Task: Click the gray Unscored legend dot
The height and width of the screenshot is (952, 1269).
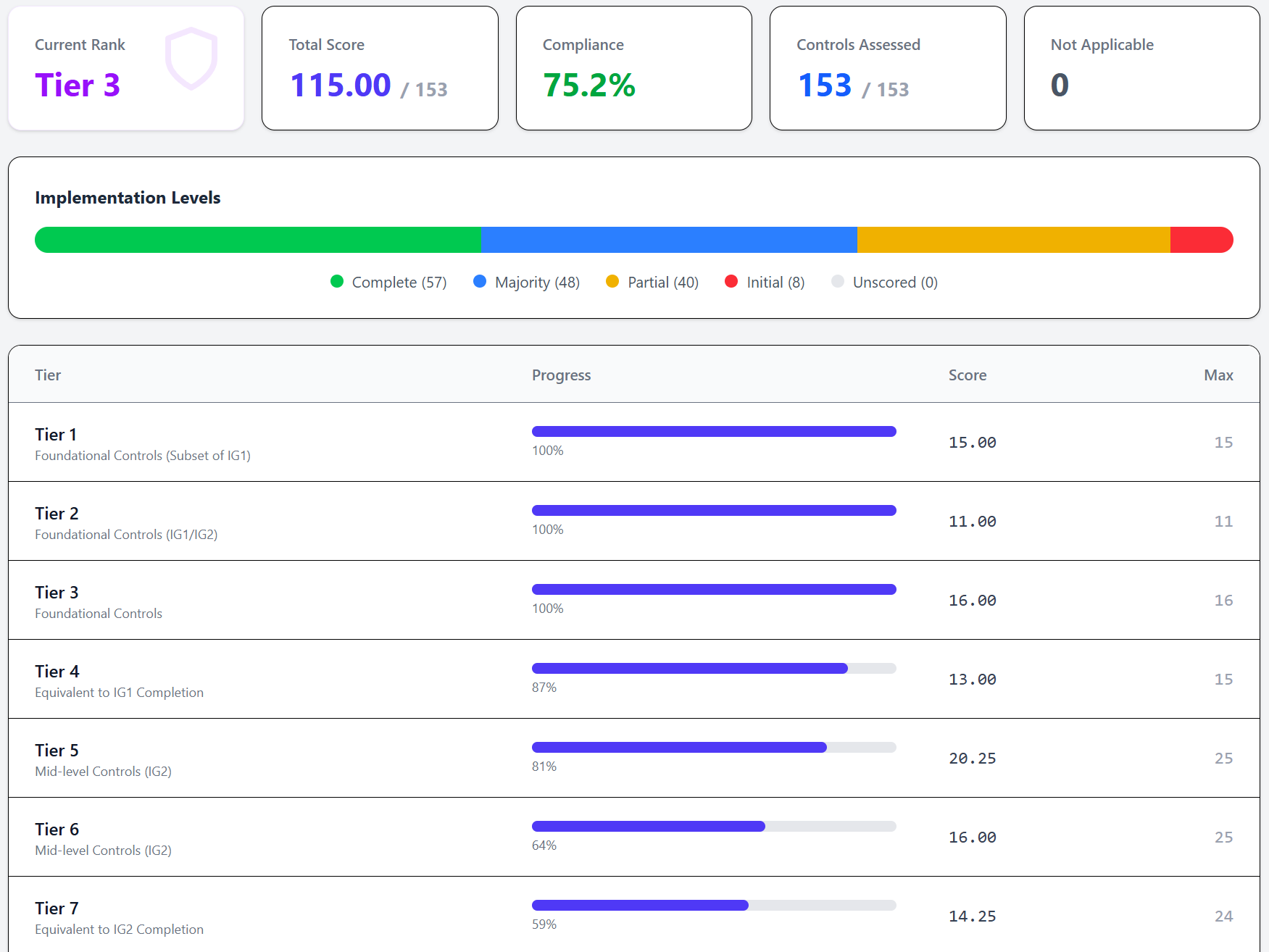Action: click(x=838, y=282)
